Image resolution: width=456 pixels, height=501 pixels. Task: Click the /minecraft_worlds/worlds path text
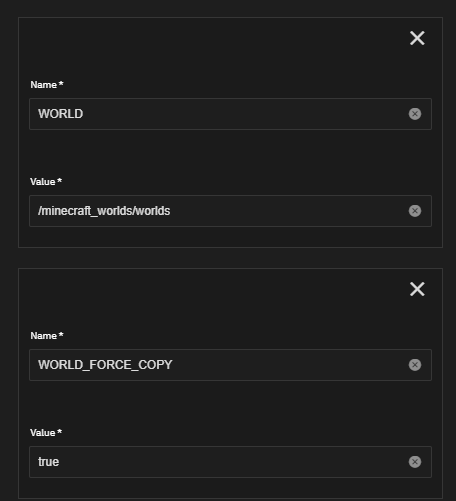click(104, 211)
